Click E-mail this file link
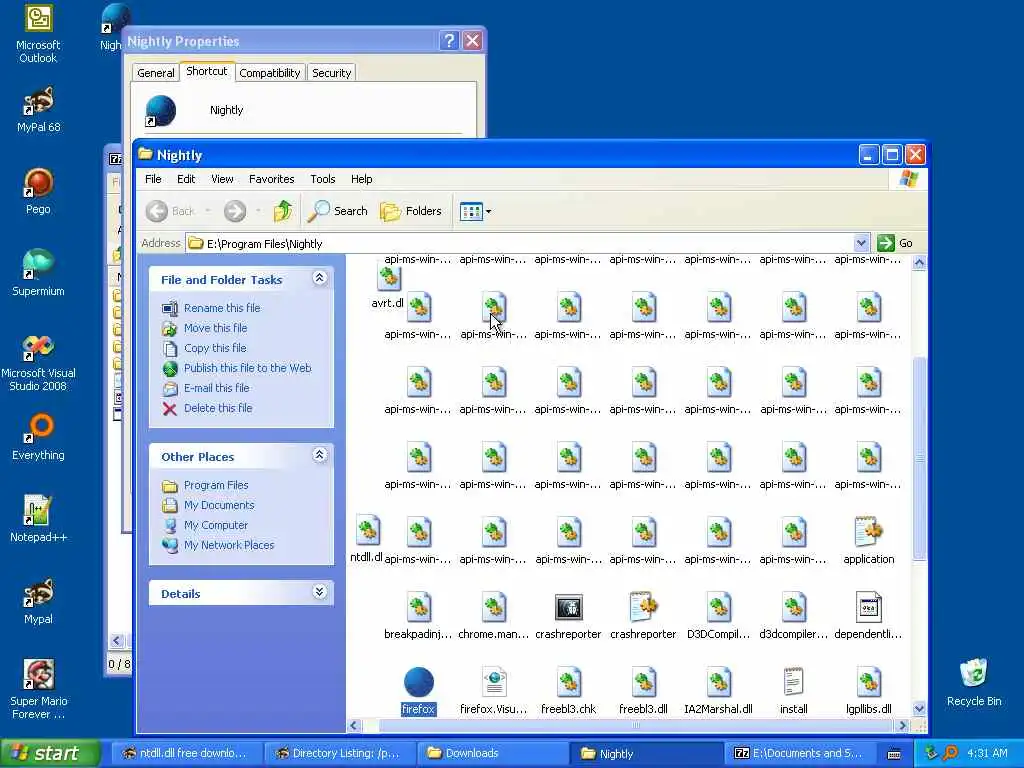The image size is (1024, 768). point(217,388)
